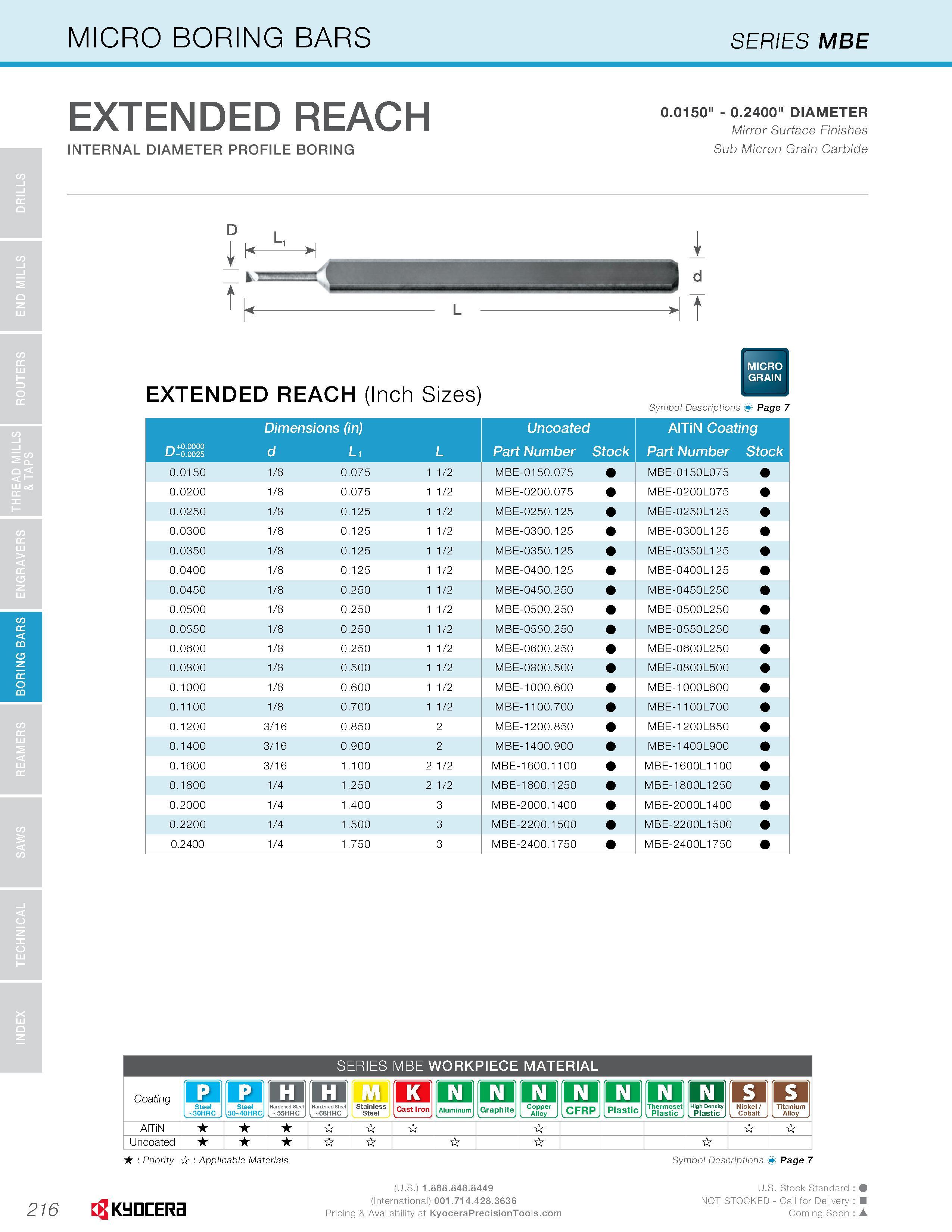Click the D diameter column header
This screenshot has width=952, height=1232.
coord(185,451)
